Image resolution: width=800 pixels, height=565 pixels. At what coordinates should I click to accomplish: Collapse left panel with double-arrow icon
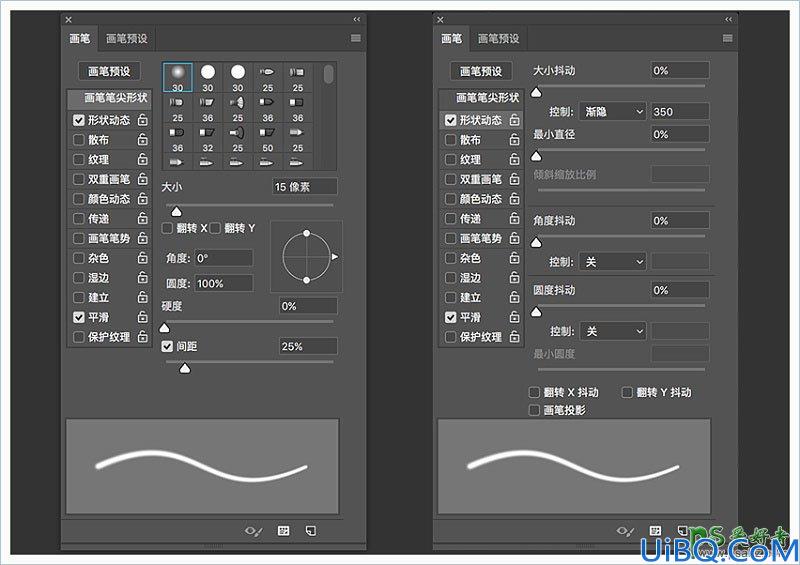click(x=357, y=19)
